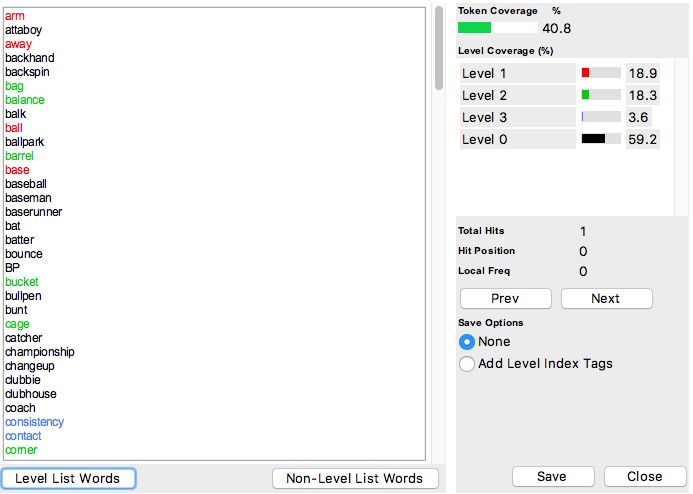The width and height of the screenshot is (693, 494).
Task: Select the word 'batter'
Action: coord(19,240)
